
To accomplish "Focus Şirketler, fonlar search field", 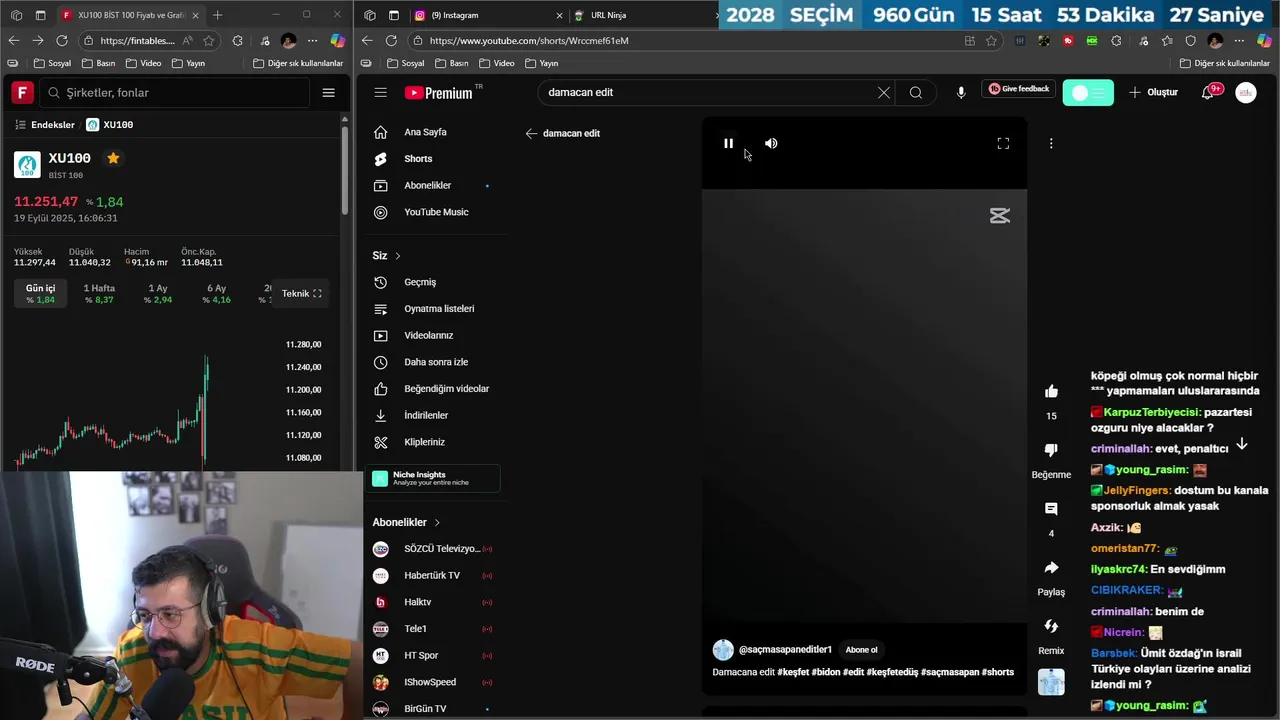I will pos(175,93).
